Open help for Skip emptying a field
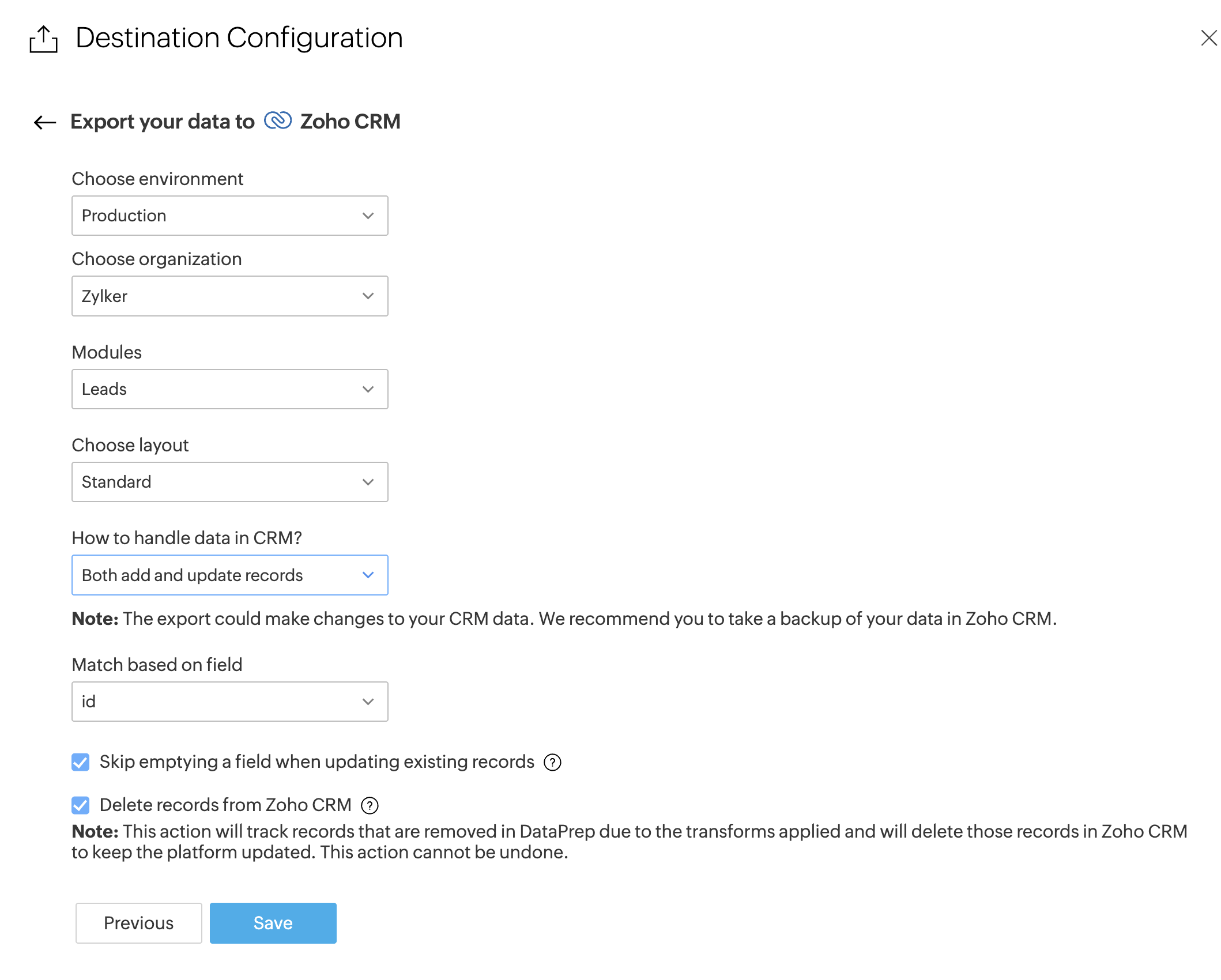 point(552,763)
